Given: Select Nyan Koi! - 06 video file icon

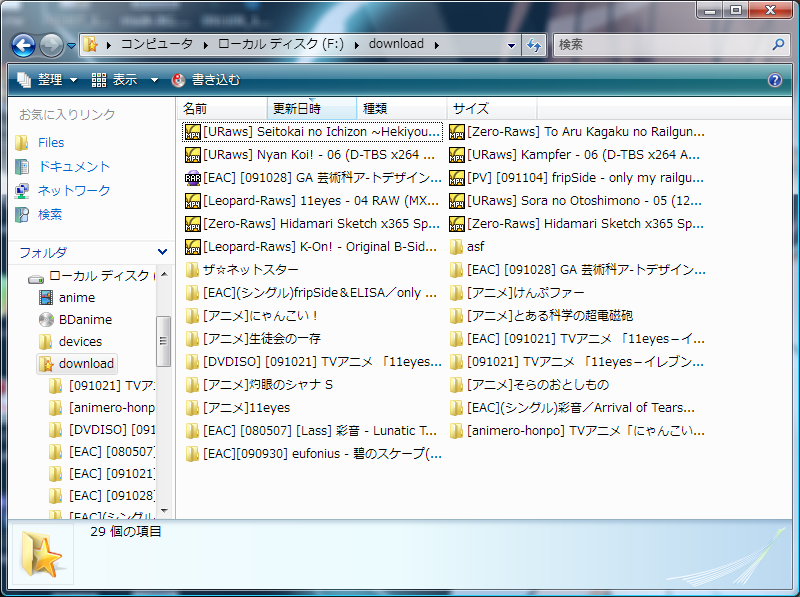Looking at the screenshot, I should point(192,155).
